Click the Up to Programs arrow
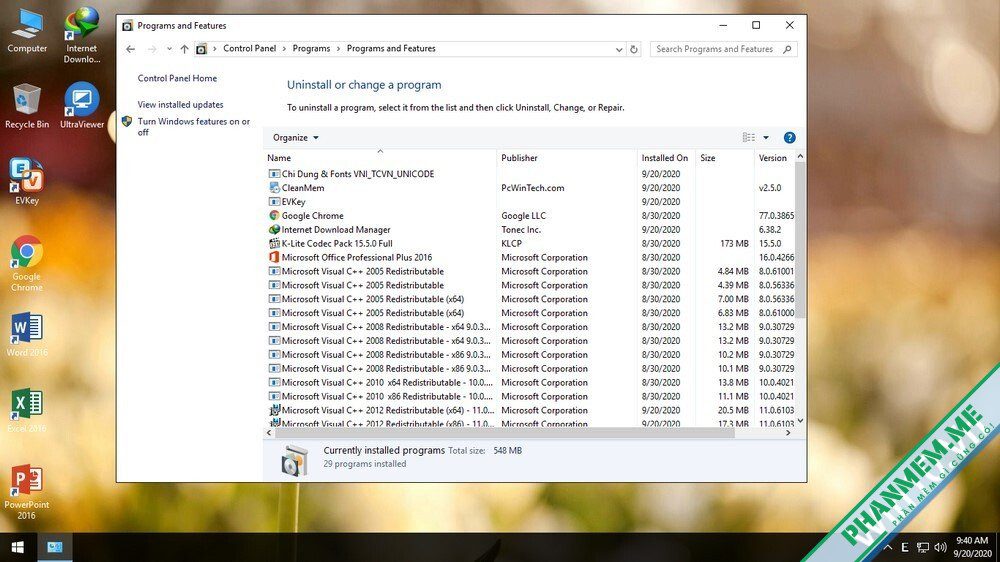The width and height of the screenshot is (1000, 562). (x=184, y=49)
